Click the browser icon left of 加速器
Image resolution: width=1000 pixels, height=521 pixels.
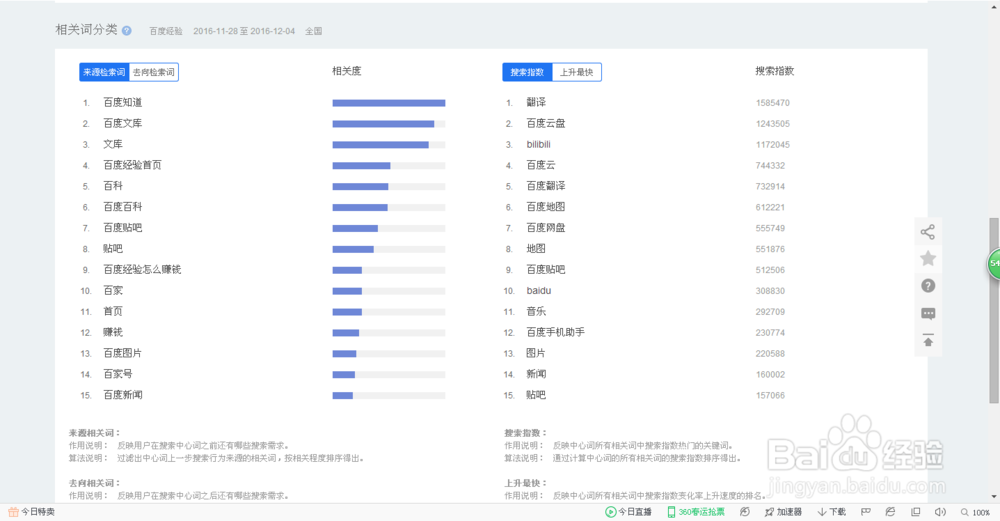744,511
